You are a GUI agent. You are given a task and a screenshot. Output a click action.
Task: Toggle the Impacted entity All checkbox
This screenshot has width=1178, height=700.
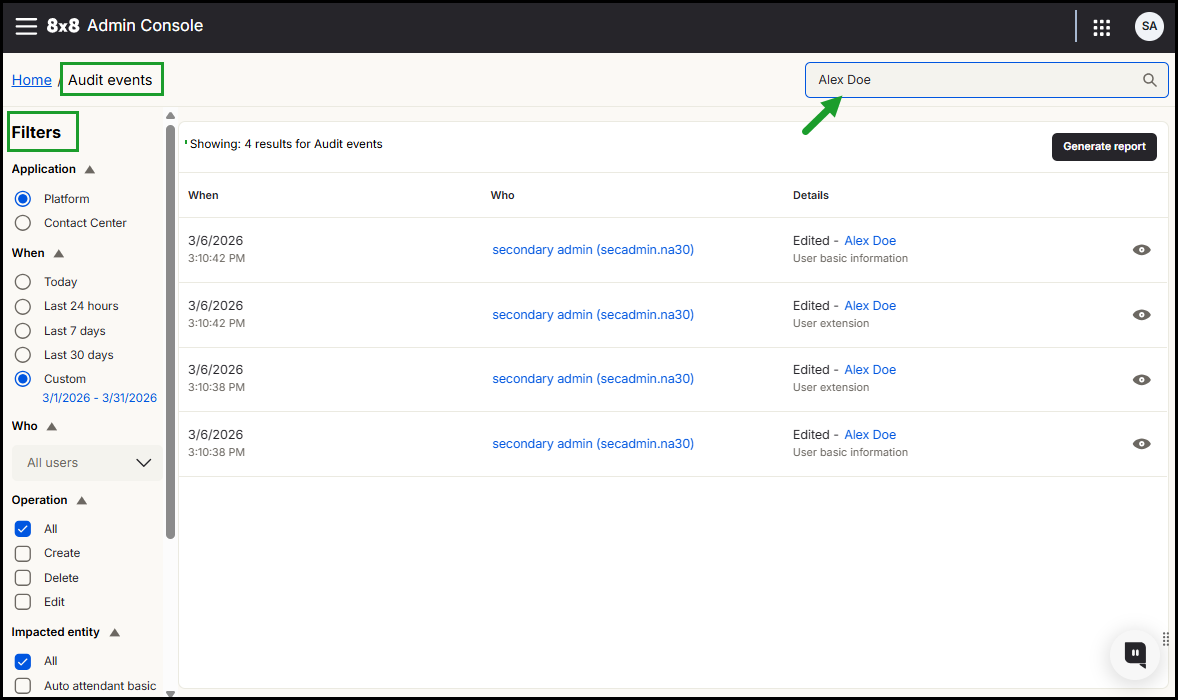23,662
